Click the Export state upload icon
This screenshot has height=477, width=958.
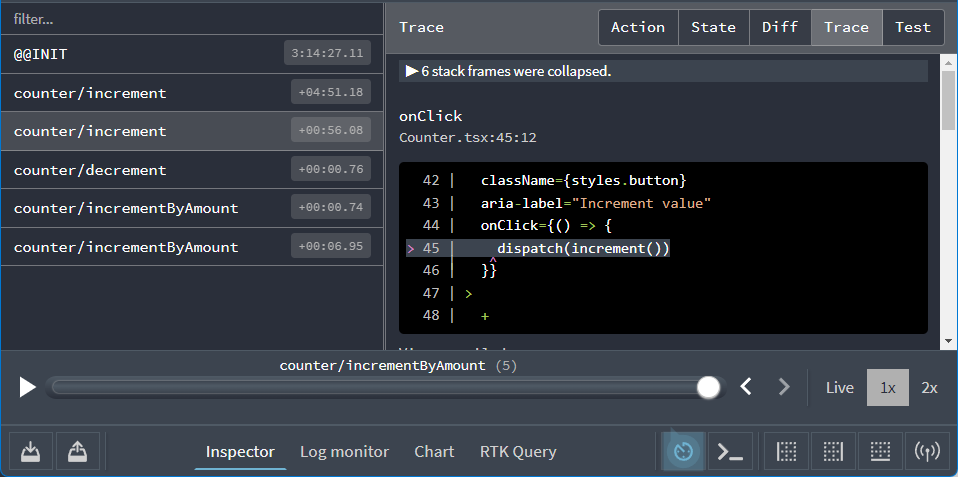[x=77, y=452]
